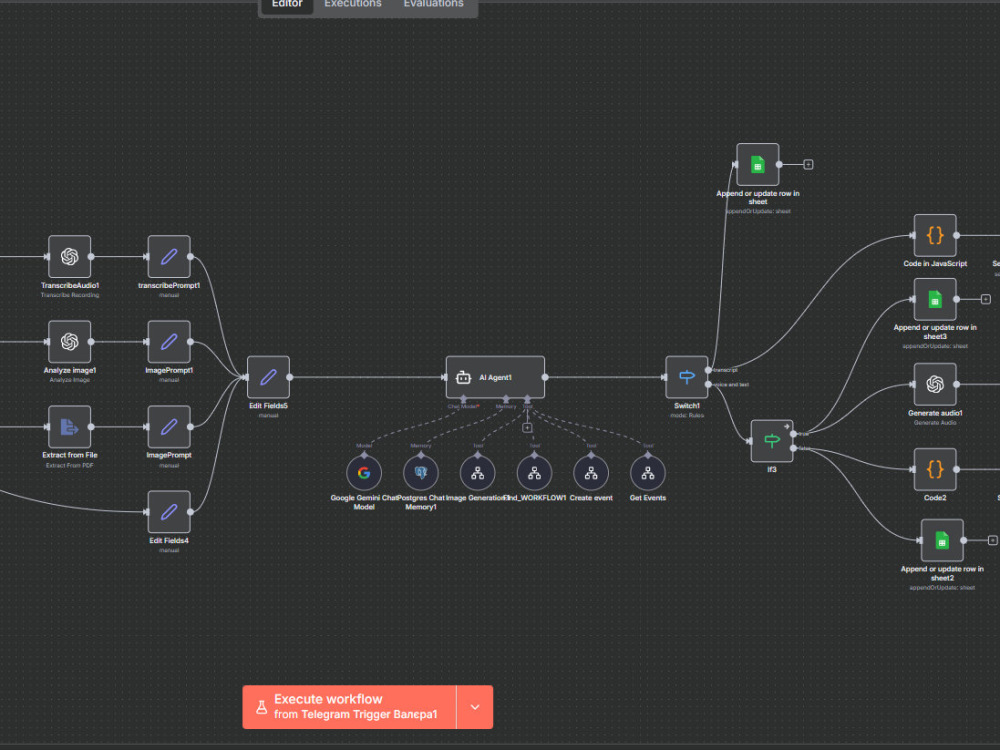Click the Edit Fields4 node
Screen dimensions: 1000x750
169,511
